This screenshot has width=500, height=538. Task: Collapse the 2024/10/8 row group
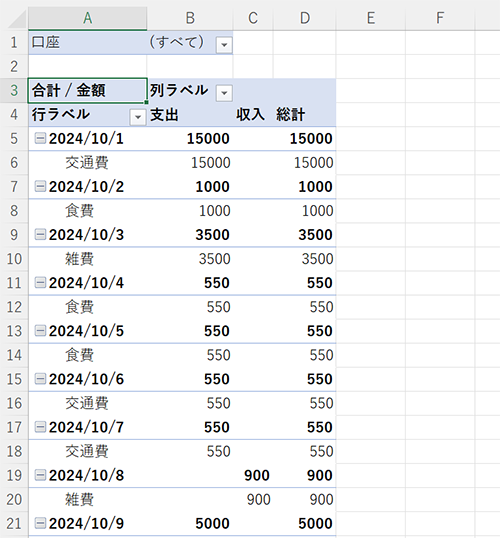pos(40,475)
